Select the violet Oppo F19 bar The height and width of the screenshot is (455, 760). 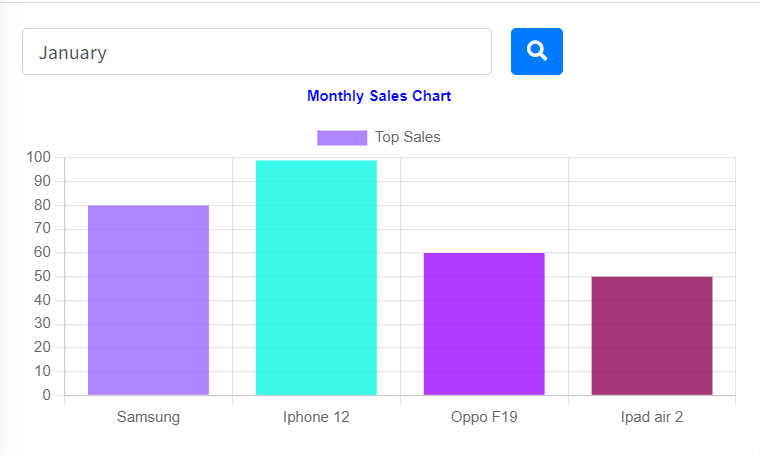click(x=484, y=324)
